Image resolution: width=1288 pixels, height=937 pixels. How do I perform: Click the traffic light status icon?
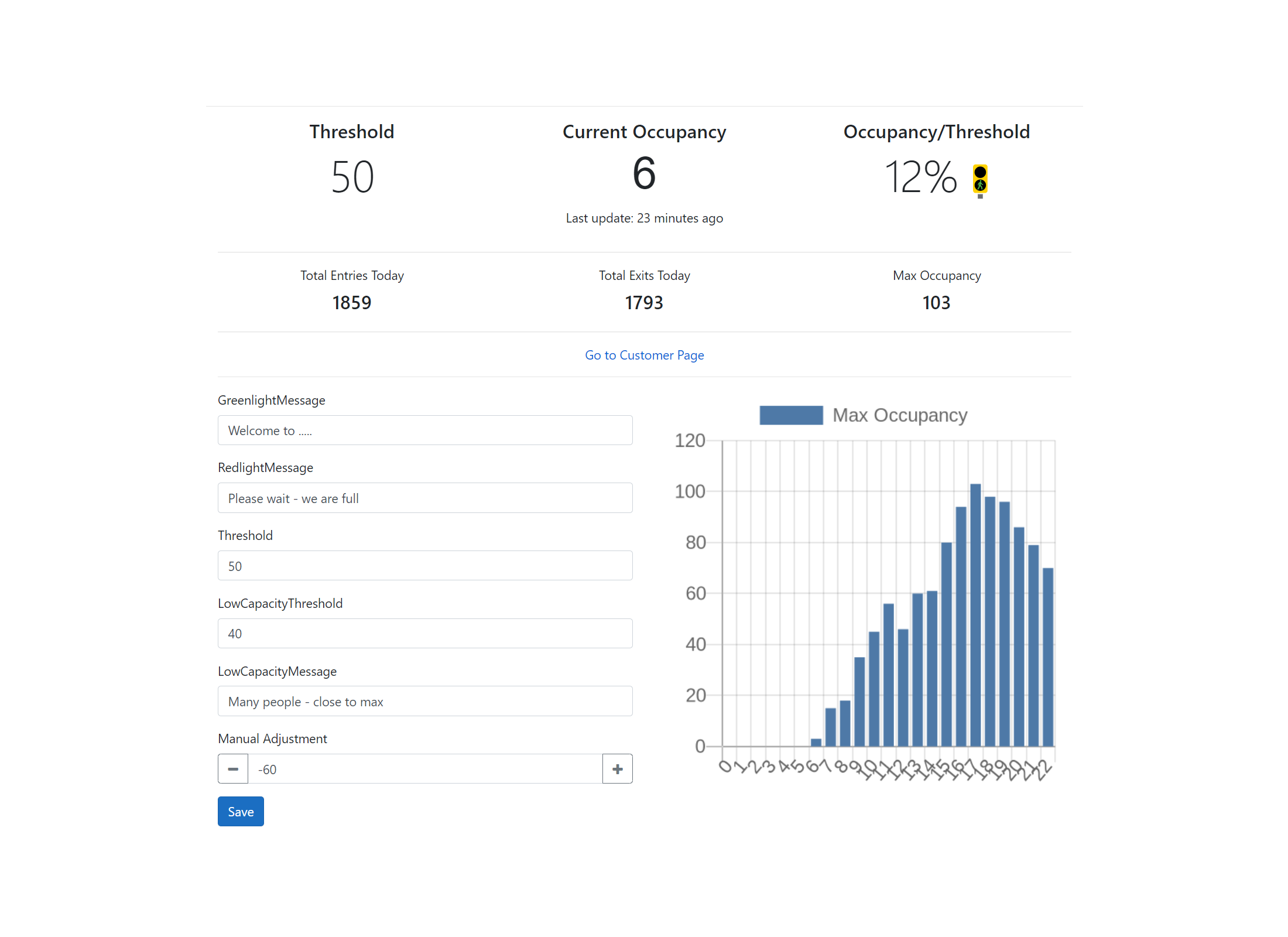click(x=980, y=180)
